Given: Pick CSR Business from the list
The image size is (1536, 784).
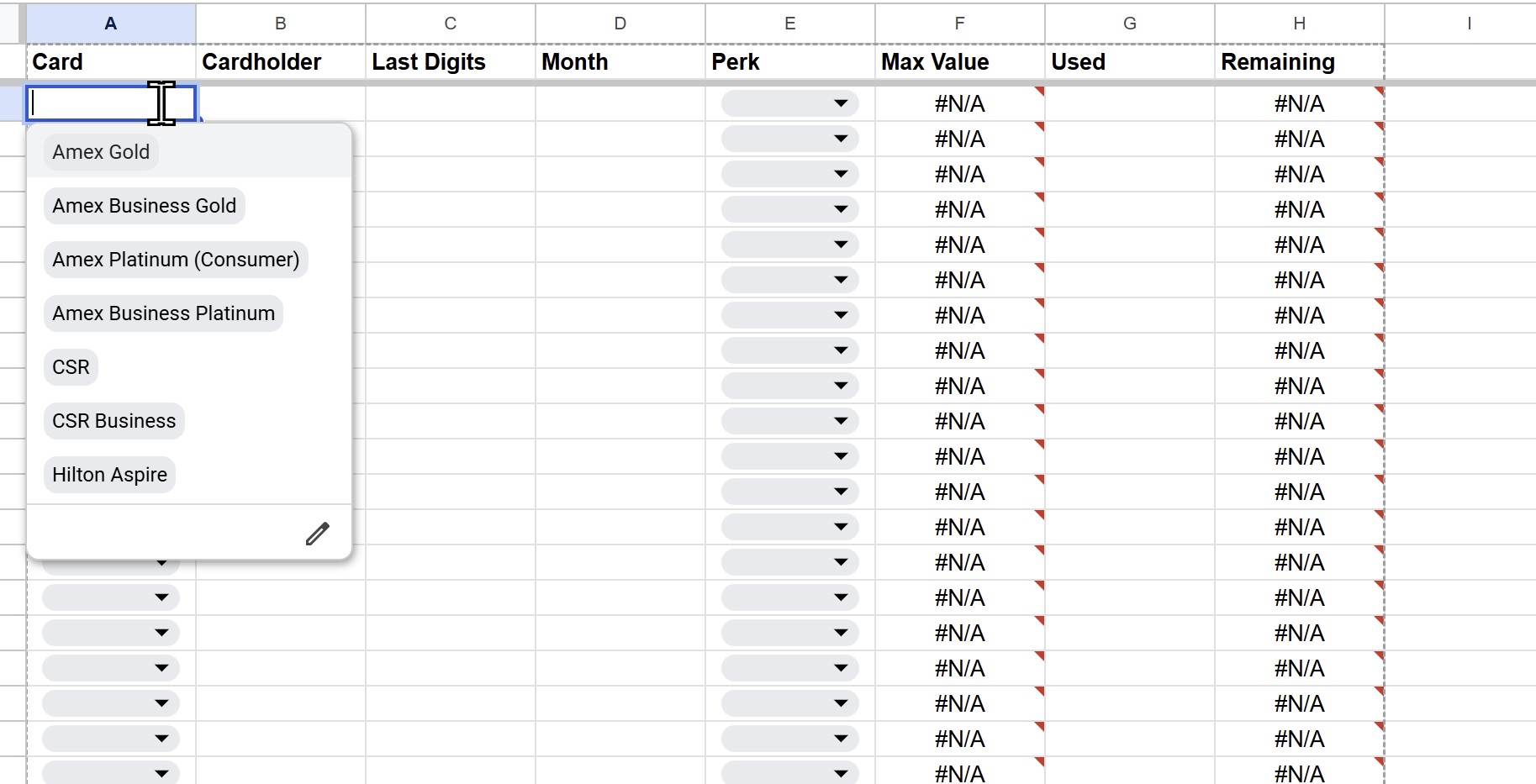Looking at the screenshot, I should [x=113, y=421].
